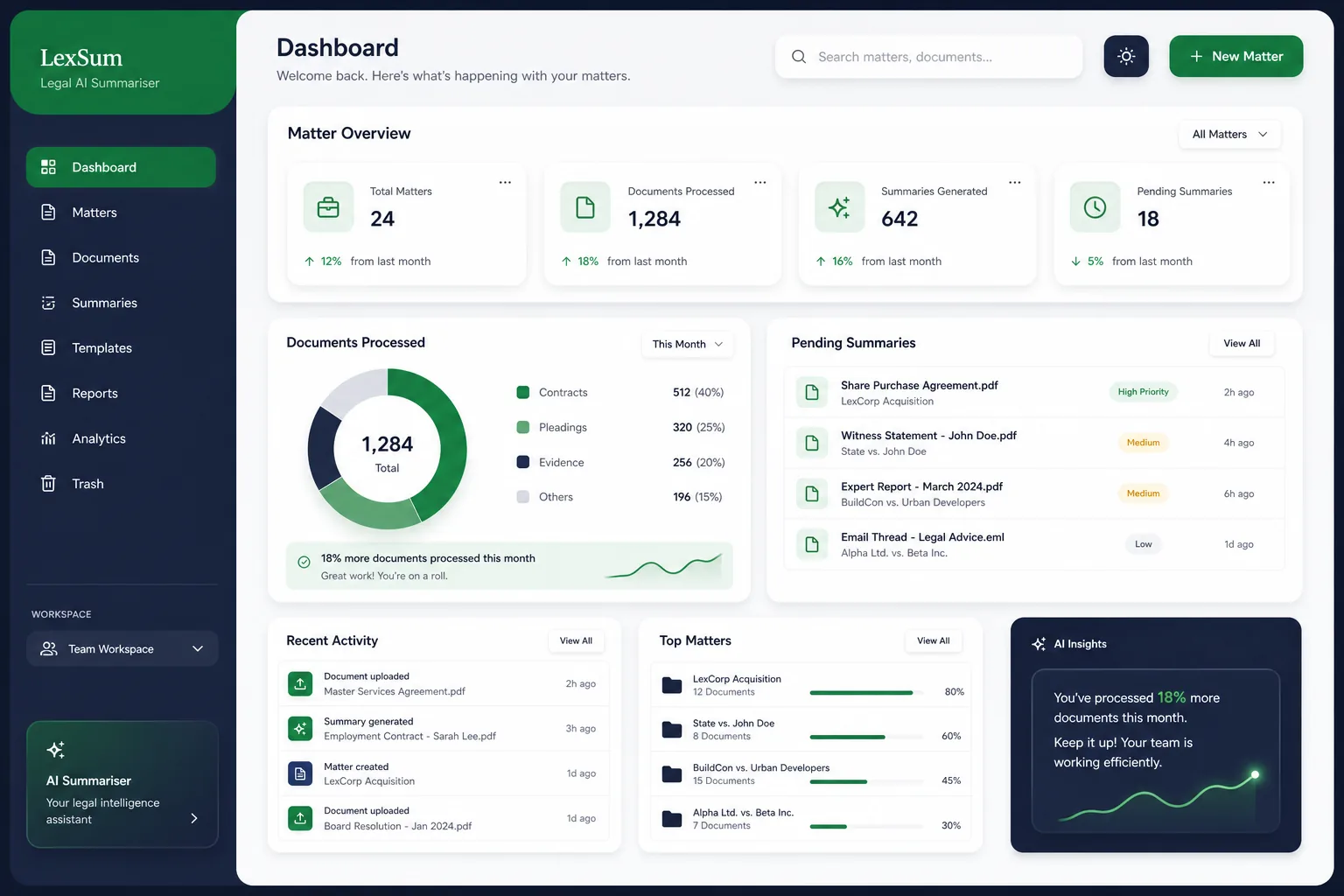This screenshot has height=896, width=1344.
Task: Click the Expert Report file icon
Action: pyautogui.click(x=812, y=493)
